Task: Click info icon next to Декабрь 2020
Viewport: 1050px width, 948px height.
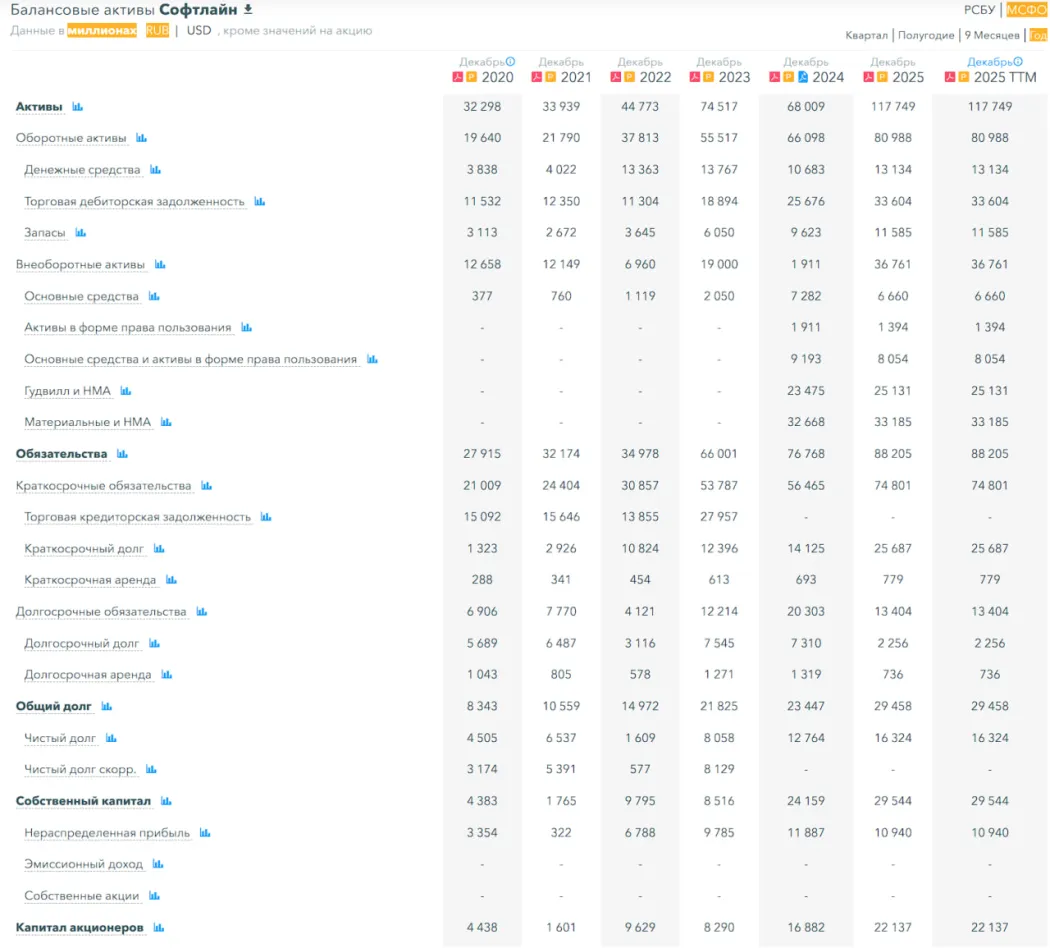Action: pyautogui.click(x=511, y=62)
